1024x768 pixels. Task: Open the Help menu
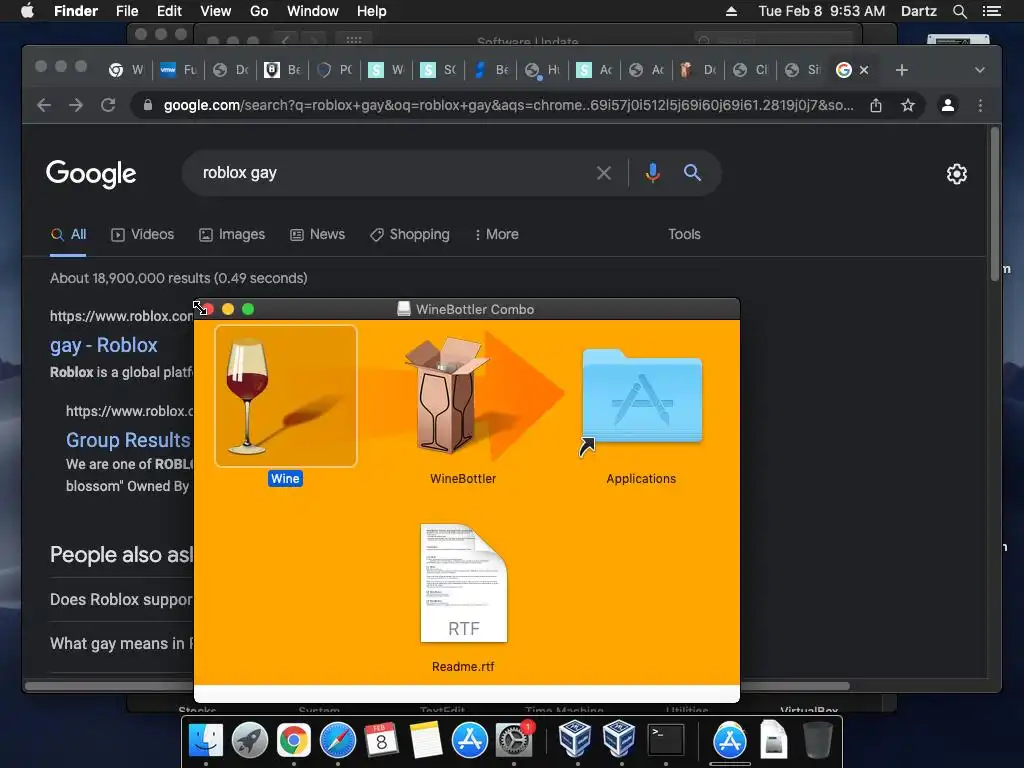(372, 11)
